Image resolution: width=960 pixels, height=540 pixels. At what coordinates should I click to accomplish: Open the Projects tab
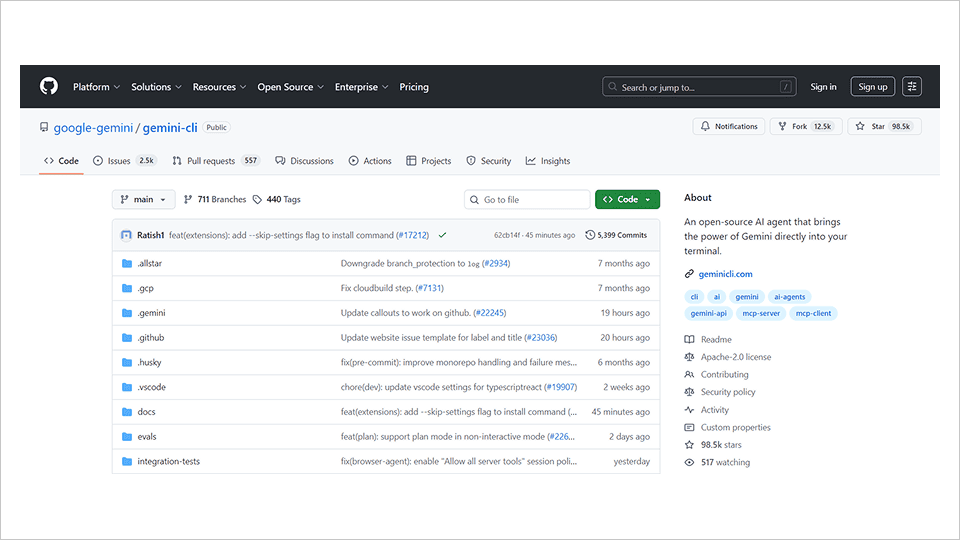tap(429, 160)
